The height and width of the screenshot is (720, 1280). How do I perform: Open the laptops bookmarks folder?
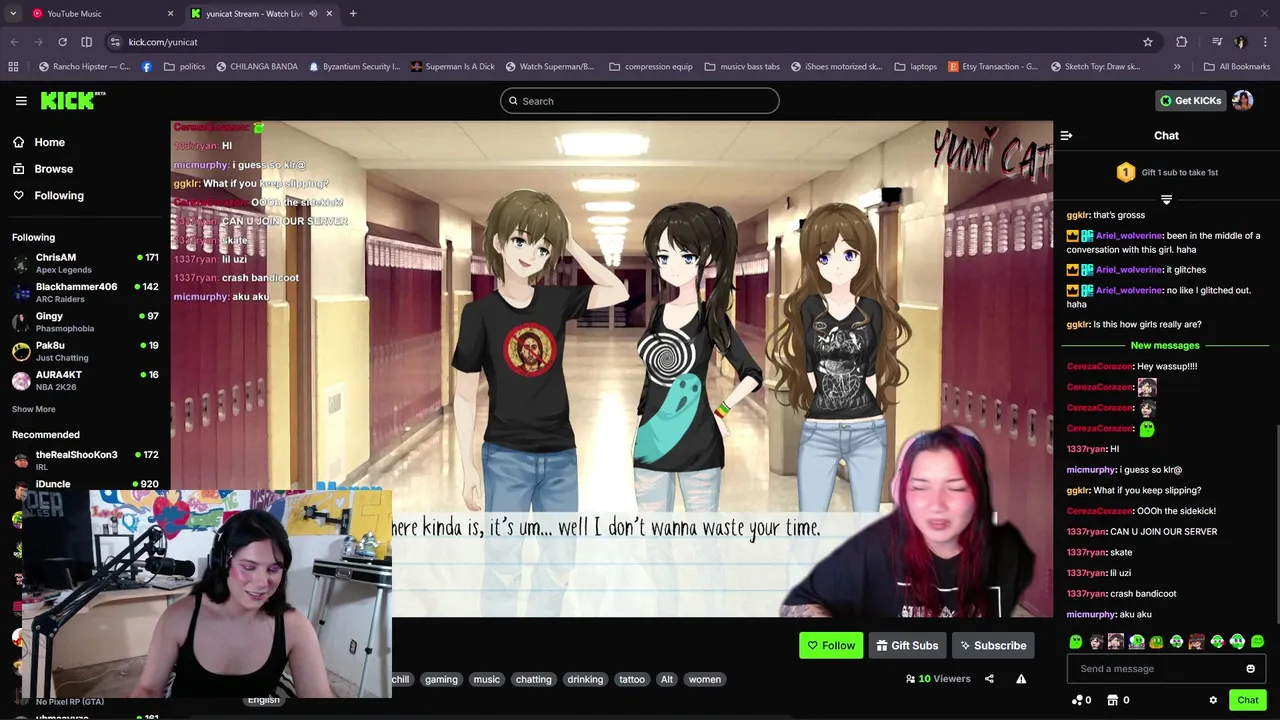tap(915, 67)
